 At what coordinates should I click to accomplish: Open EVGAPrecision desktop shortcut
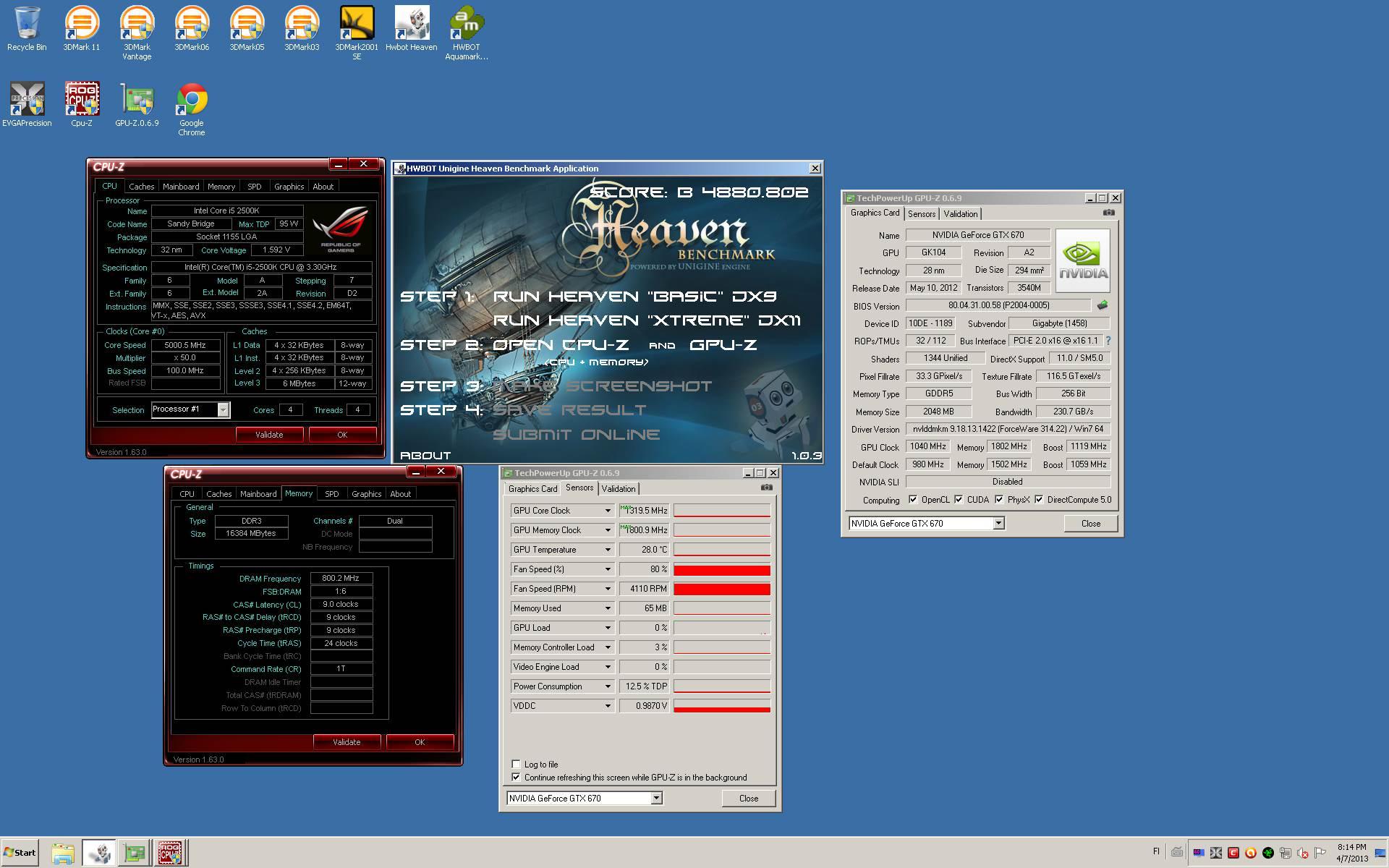[x=27, y=105]
